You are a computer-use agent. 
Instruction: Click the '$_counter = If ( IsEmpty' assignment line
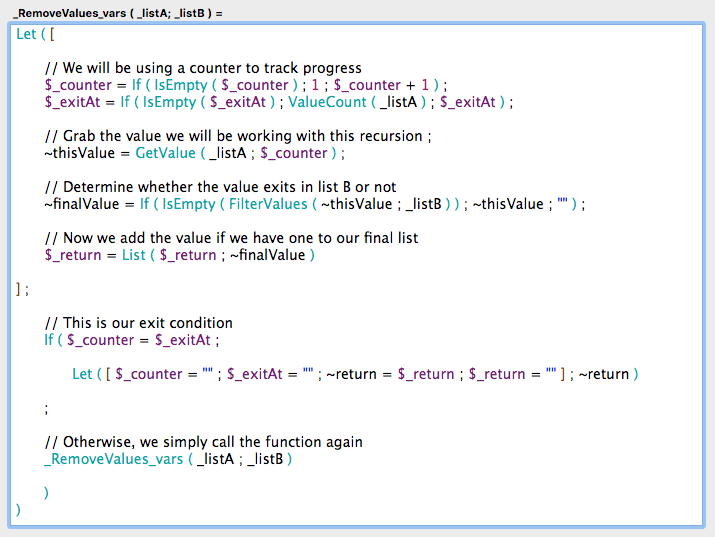246,85
